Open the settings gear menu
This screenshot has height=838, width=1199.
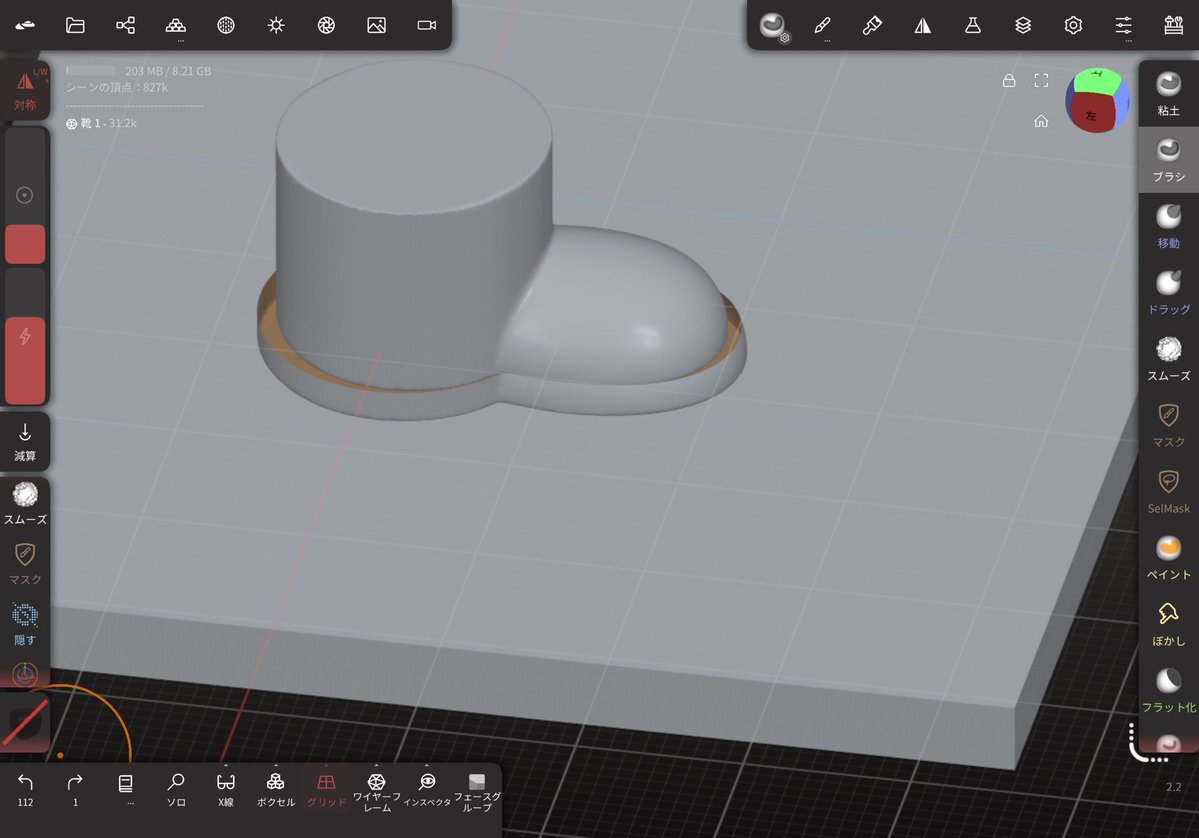tap(1073, 25)
